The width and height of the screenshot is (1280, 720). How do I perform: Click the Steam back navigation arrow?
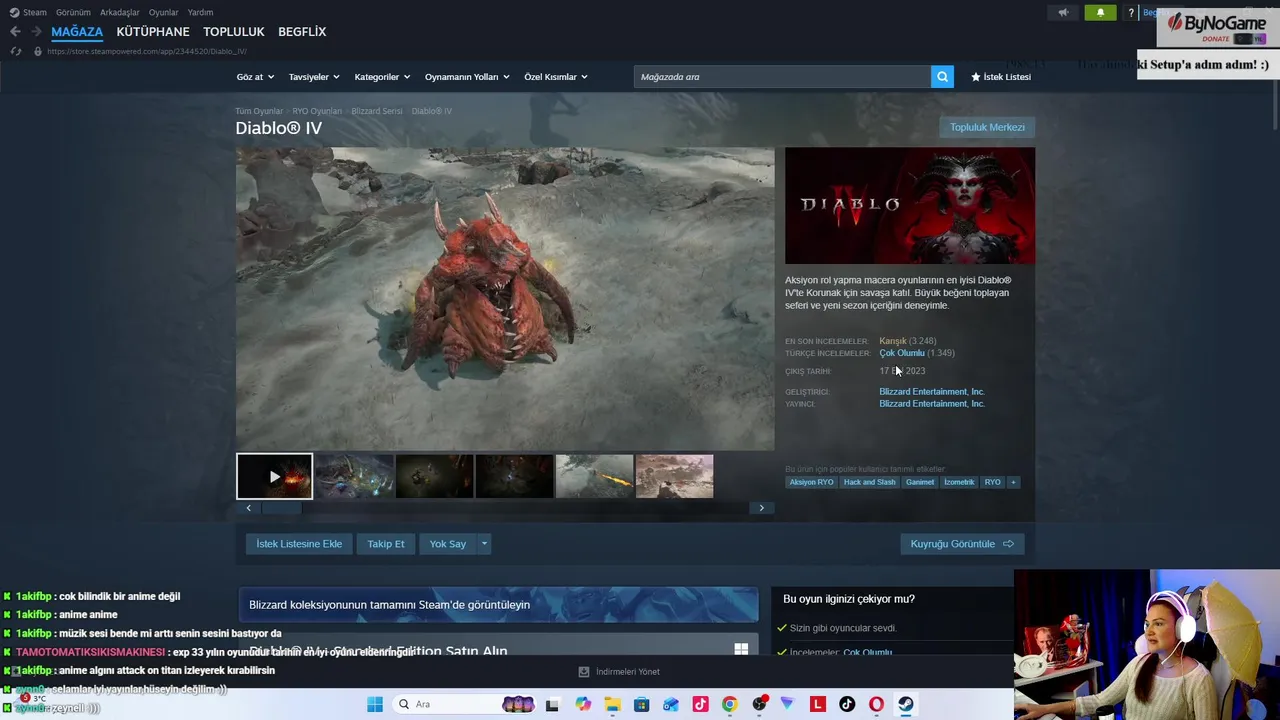click(15, 32)
